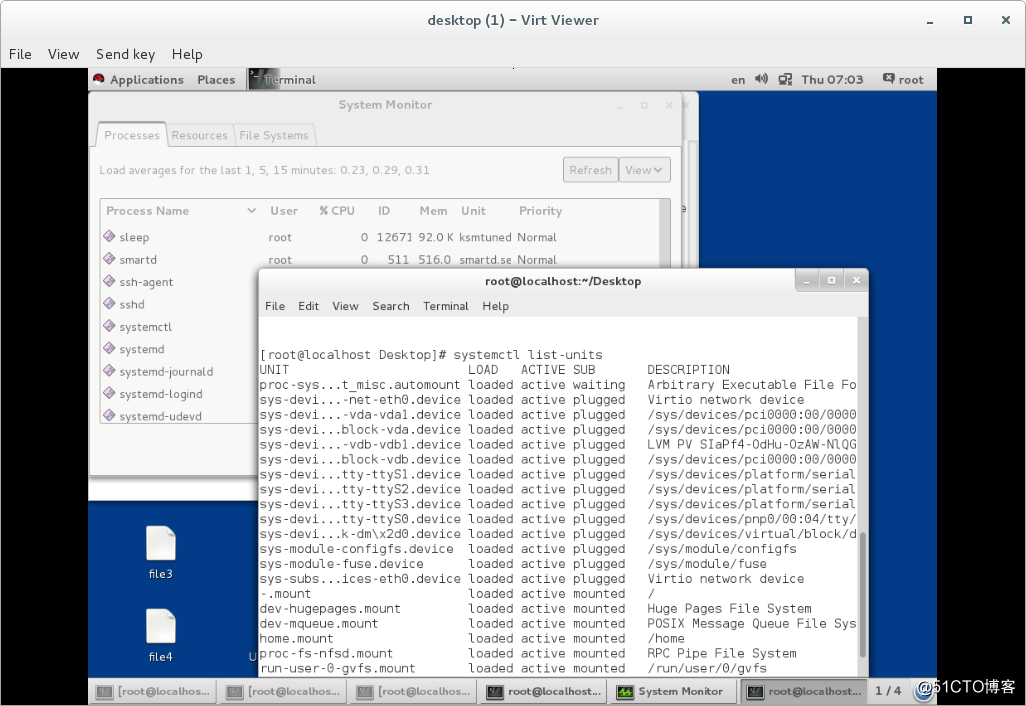Click the System Monitor process list scrollbar
The image size is (1026, 706).
[x=665, y=232]
